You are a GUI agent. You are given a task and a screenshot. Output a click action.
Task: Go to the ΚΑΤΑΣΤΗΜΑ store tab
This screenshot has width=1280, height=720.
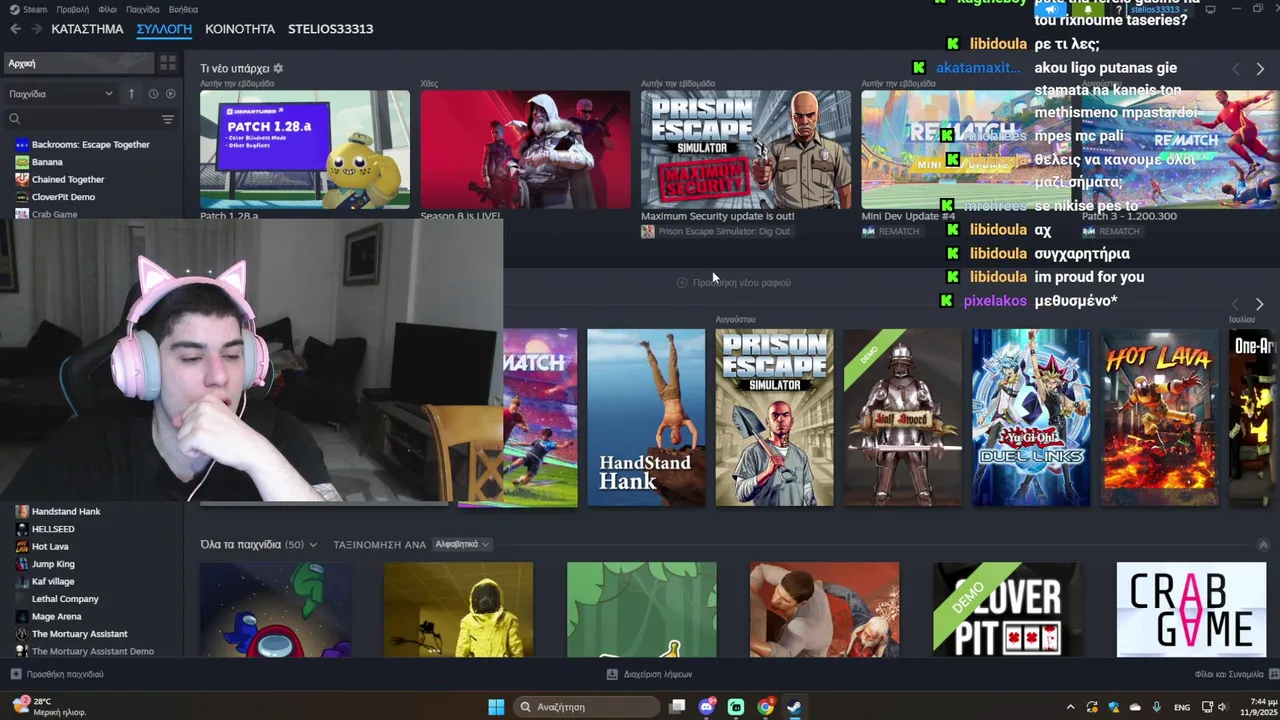pos(87,29)
